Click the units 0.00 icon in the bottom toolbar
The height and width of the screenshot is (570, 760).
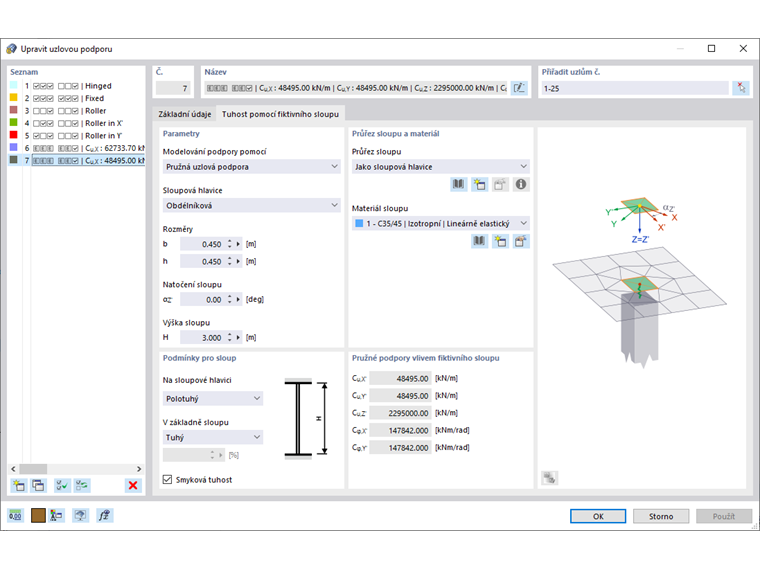tap(16, 516)
